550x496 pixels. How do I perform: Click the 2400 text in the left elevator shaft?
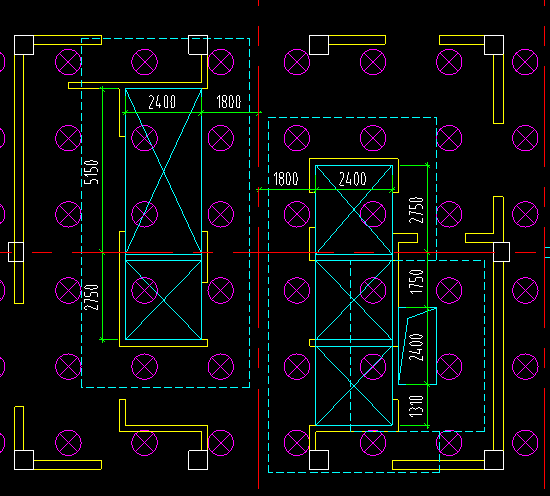coord(162,102)
